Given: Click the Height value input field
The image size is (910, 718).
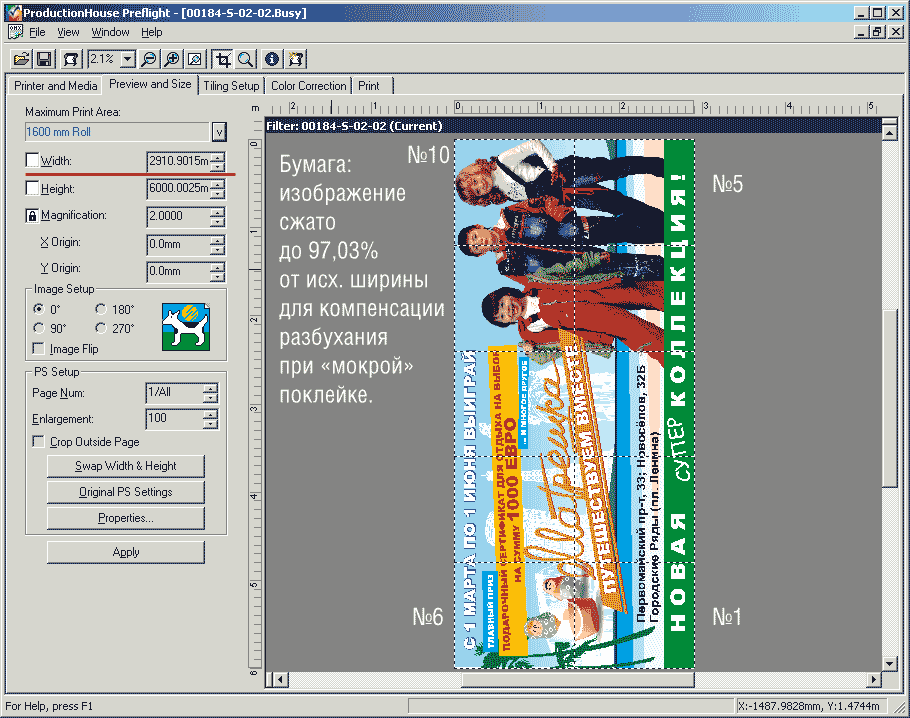Looking at the screenshot, I should click(x=178, y=189).
